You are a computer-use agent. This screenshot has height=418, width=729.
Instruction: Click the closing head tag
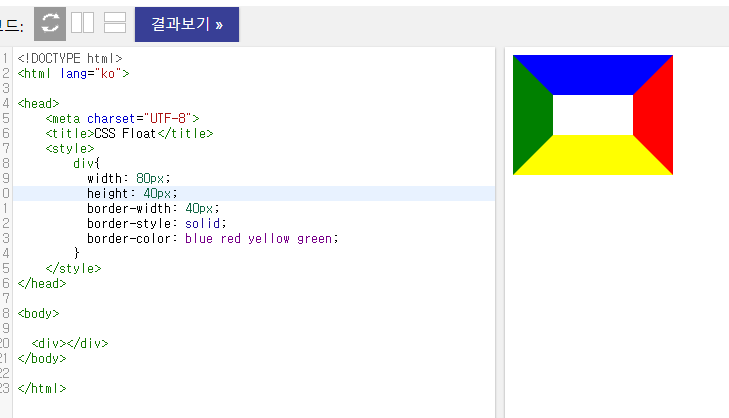tap(42, 283)
